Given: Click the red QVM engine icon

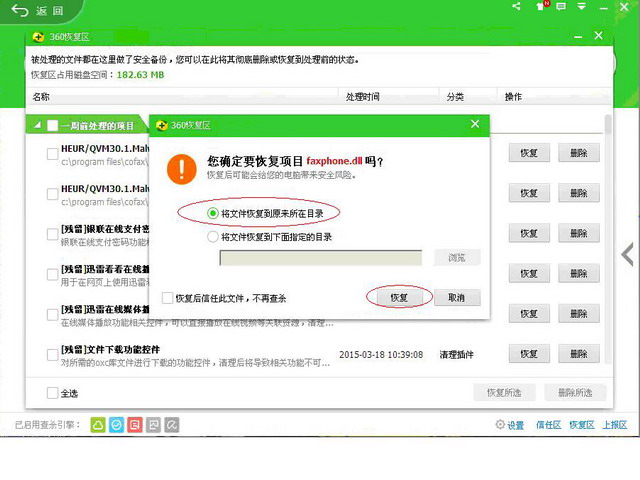Looking at the screenshot, I should (x=135, y=425).
